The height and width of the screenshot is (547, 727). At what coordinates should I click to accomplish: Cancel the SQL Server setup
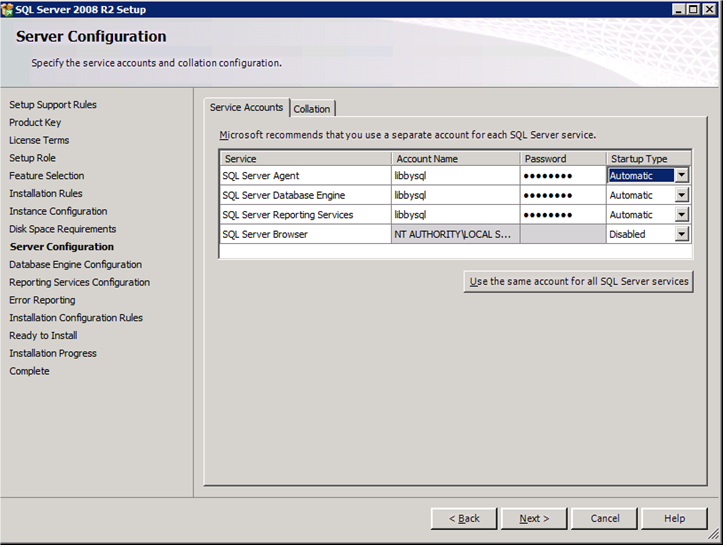click(604, 518)
